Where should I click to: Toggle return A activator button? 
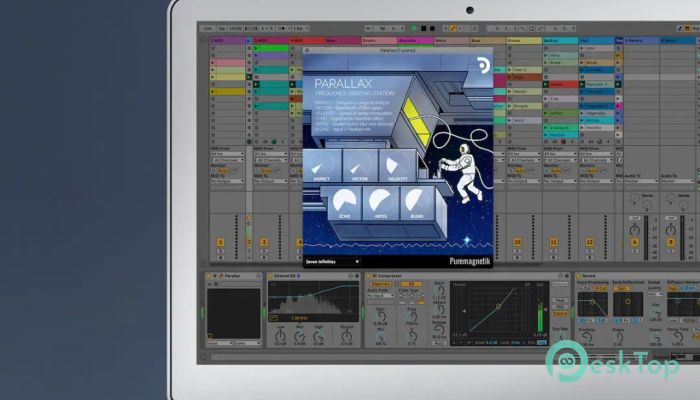coord(634,242)
